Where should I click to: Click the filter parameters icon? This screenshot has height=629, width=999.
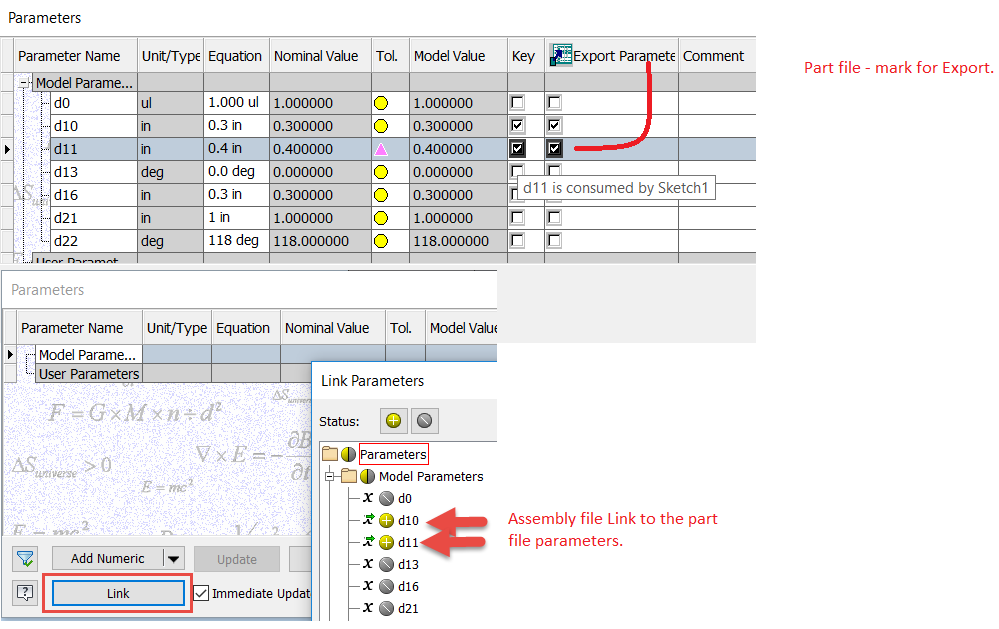23,560
